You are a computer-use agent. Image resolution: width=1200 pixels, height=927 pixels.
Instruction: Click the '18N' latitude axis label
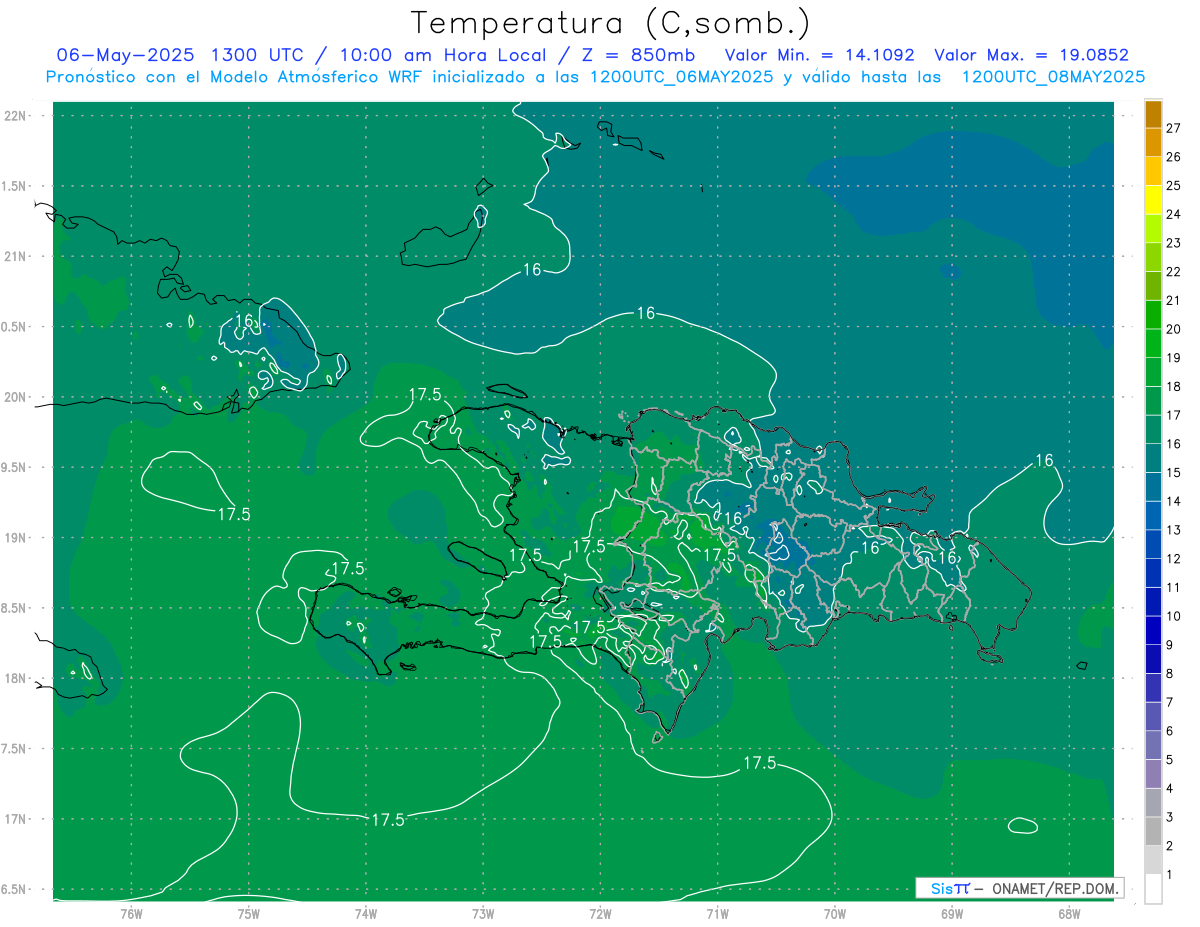click(16, 678)
